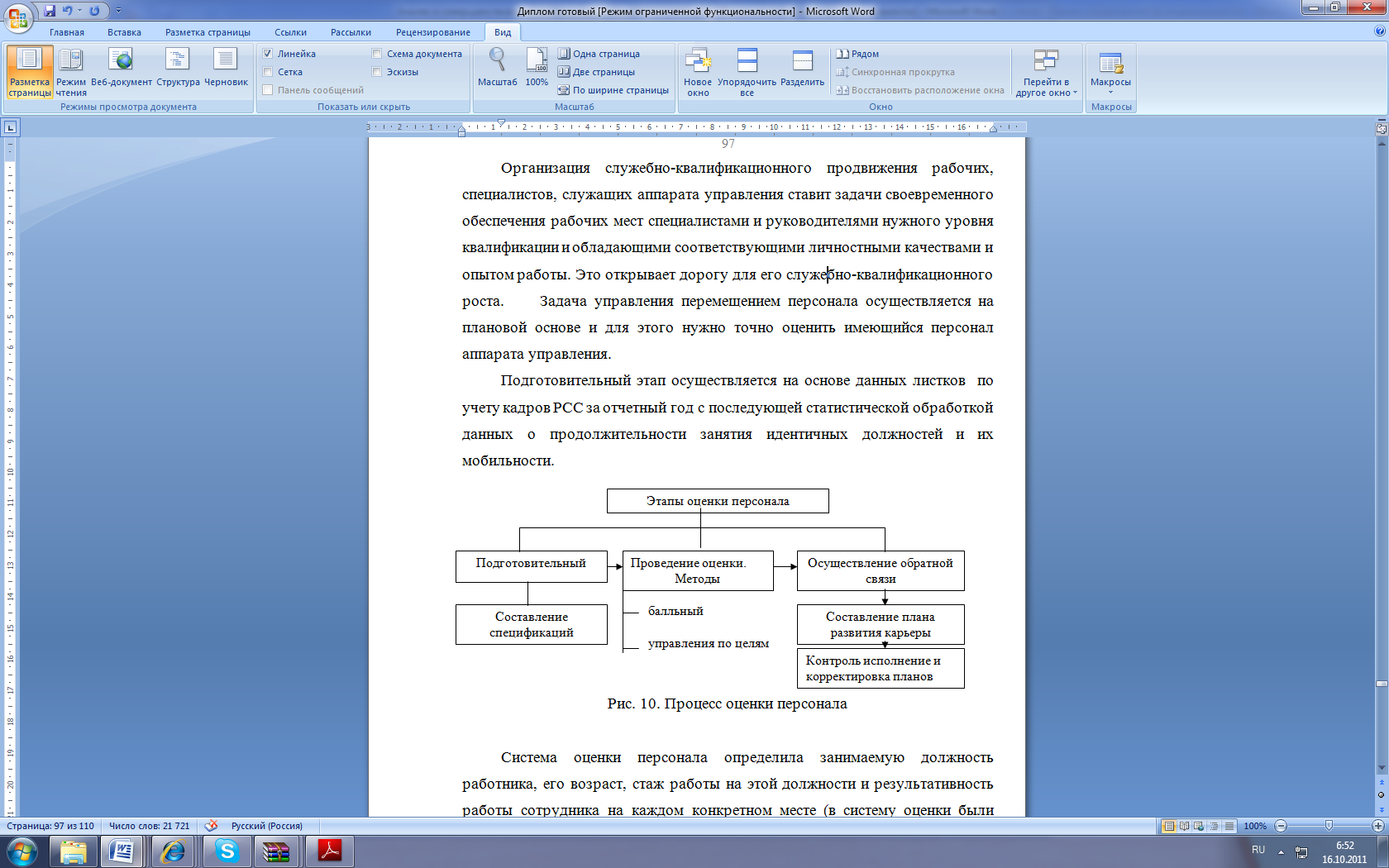The image size is (1389, 868).
Task: Open Windows Explorer from taskbar
Action: click(74, 851)
